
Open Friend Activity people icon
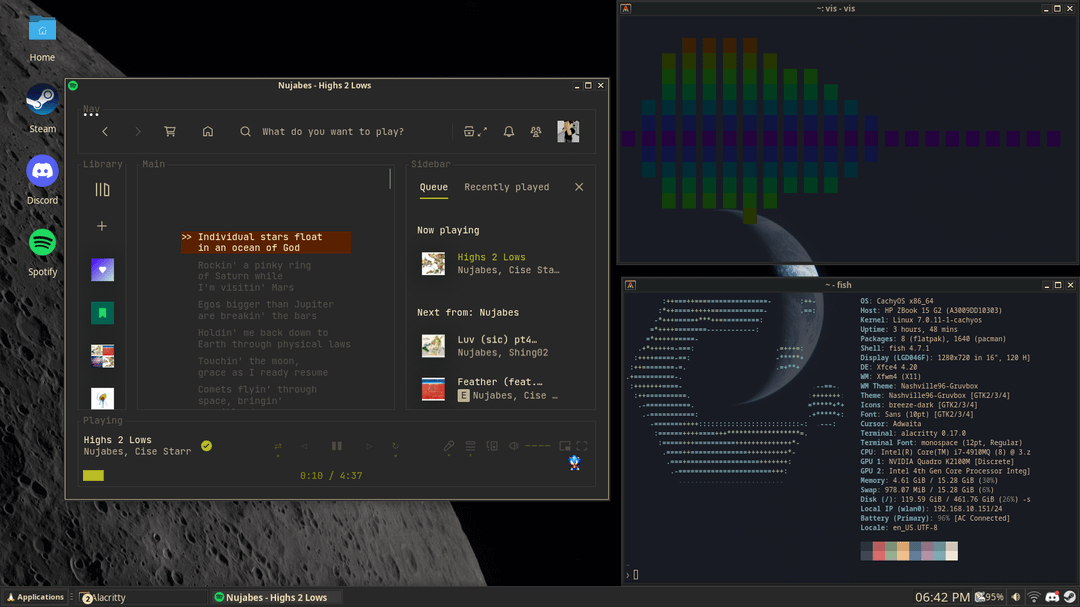tap(536, 132)
